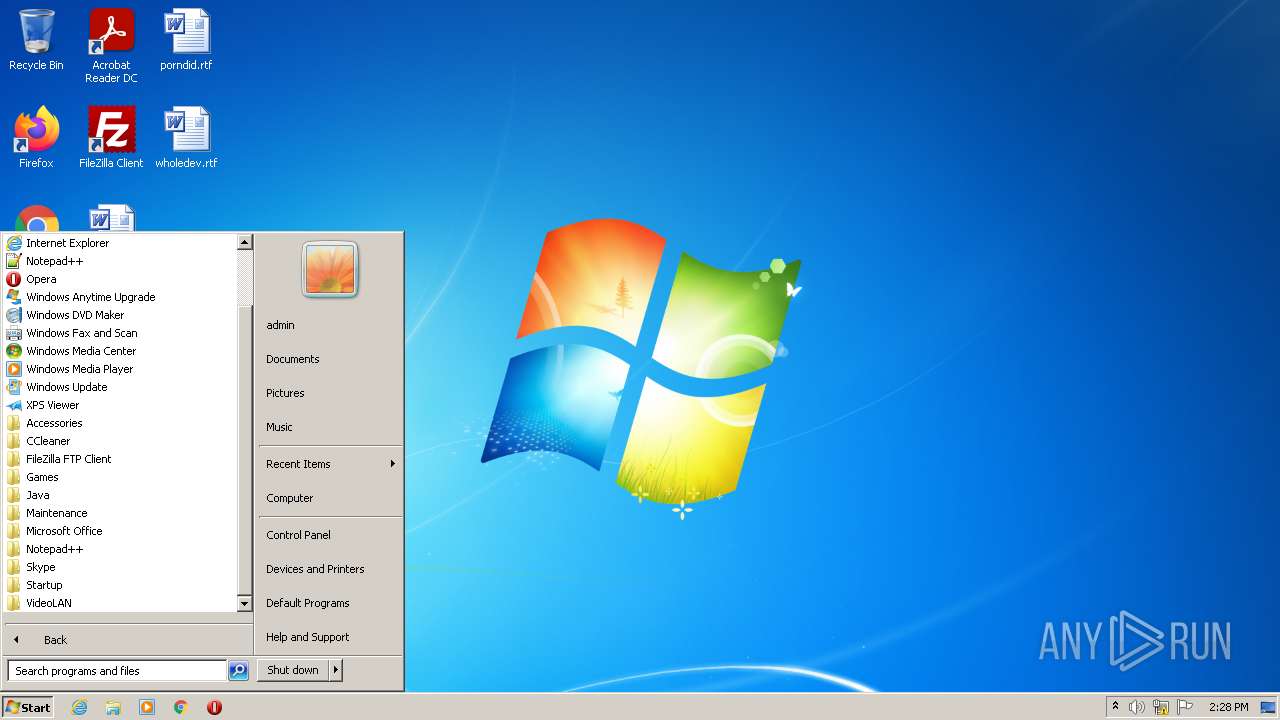The image size is (1280, 720).
Task: Open Computer from Start menu
Action: point(330,498)
